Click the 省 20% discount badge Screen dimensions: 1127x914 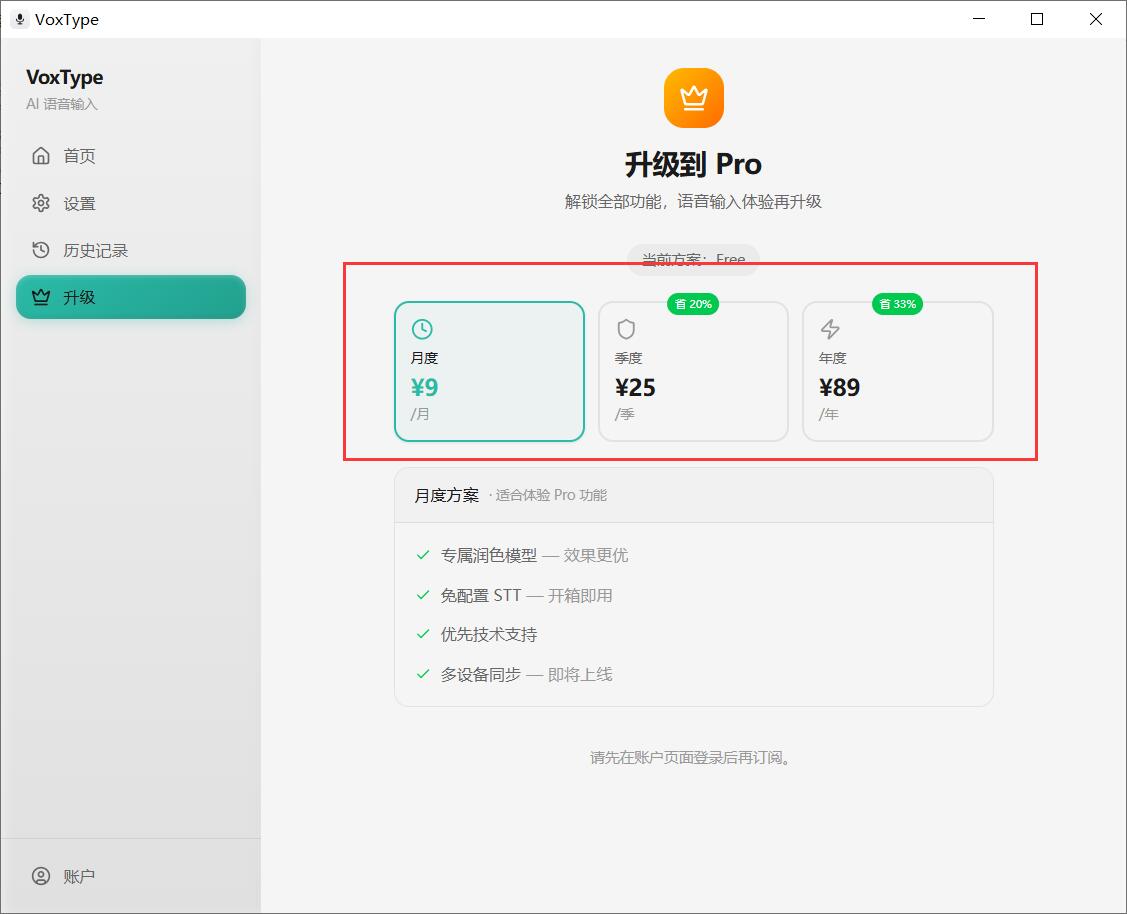(693, 304)
